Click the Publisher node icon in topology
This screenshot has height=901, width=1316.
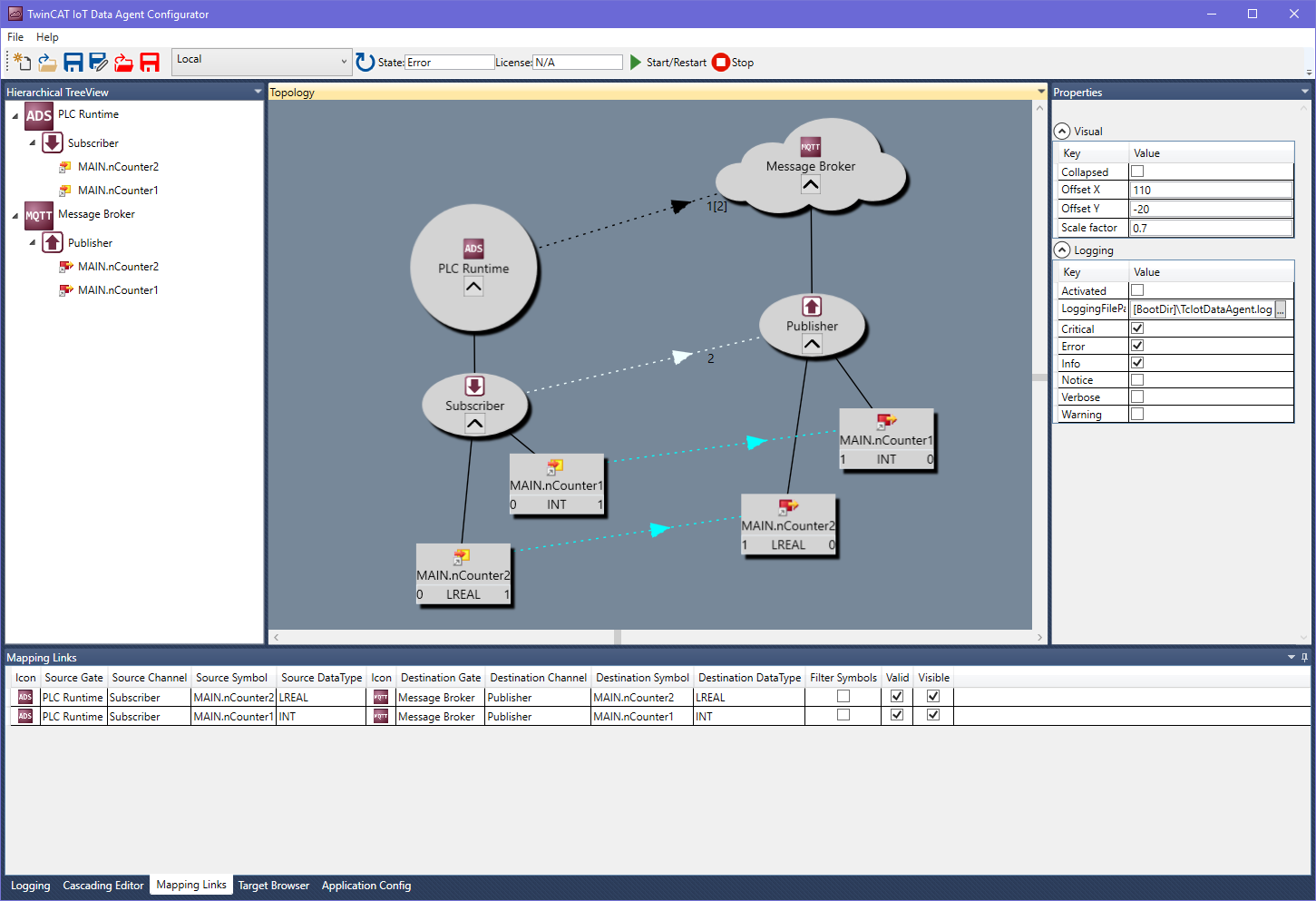(812, 307)
